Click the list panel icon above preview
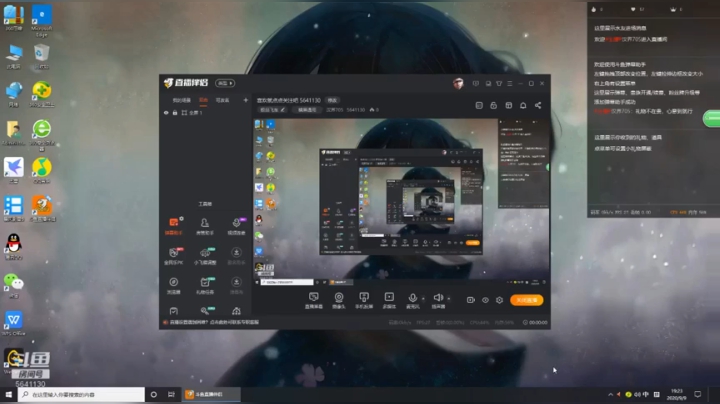 coord(479,105)
